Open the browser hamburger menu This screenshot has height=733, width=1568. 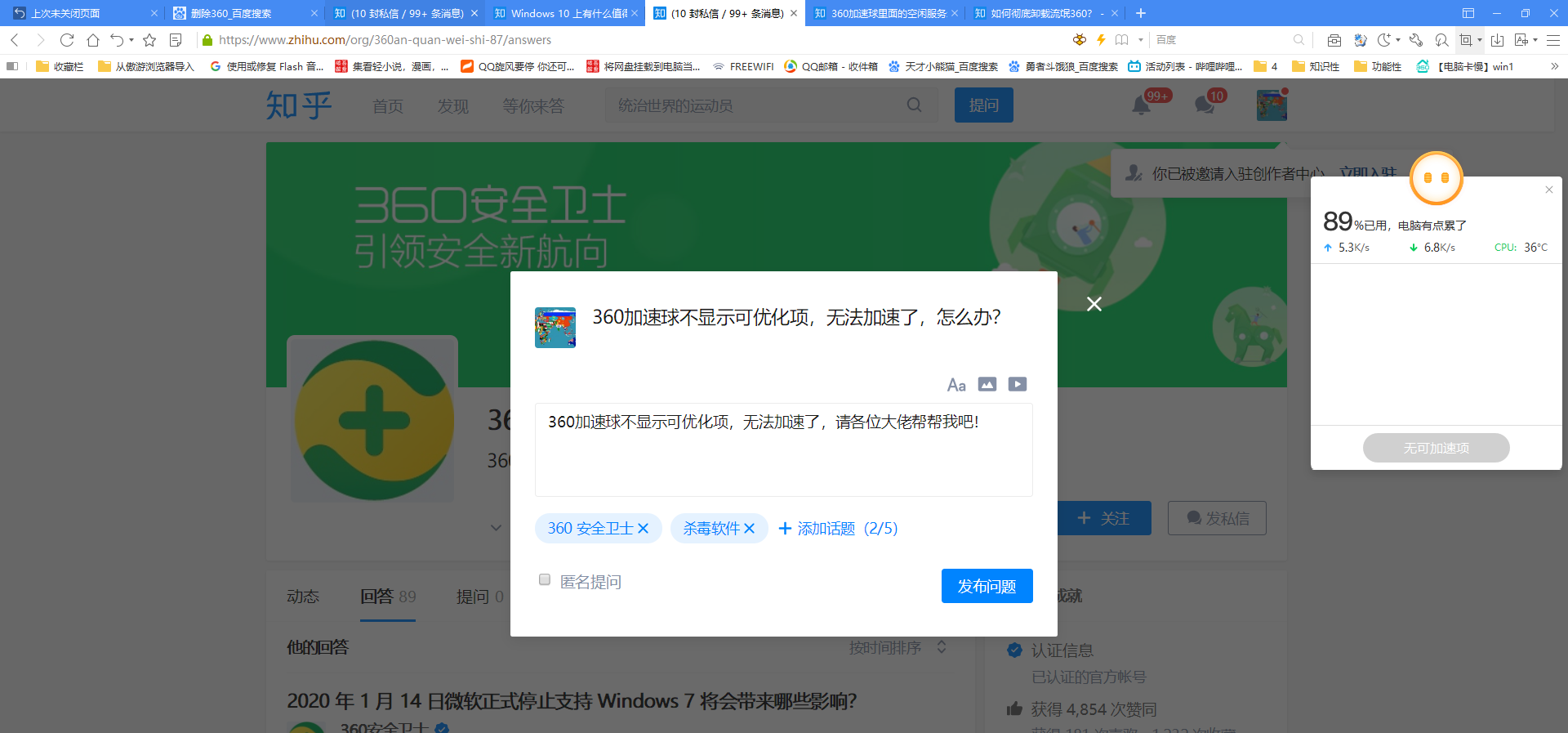(x=1553, y=40)
